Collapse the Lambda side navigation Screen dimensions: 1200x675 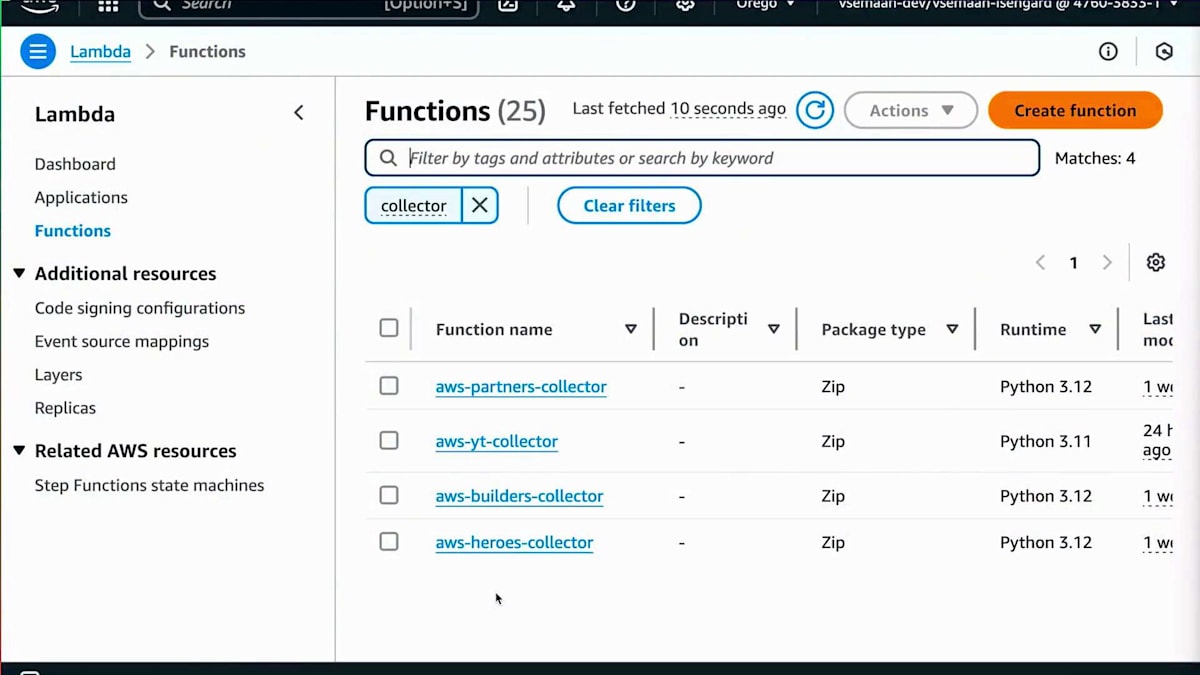click(x=298, y=113)
